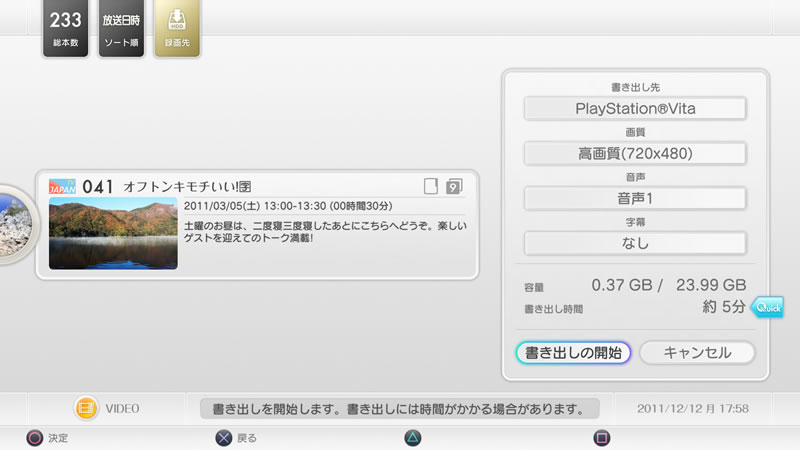Click the program title オフトンキモチいい!
800x450 pixels.
(186, 187)
